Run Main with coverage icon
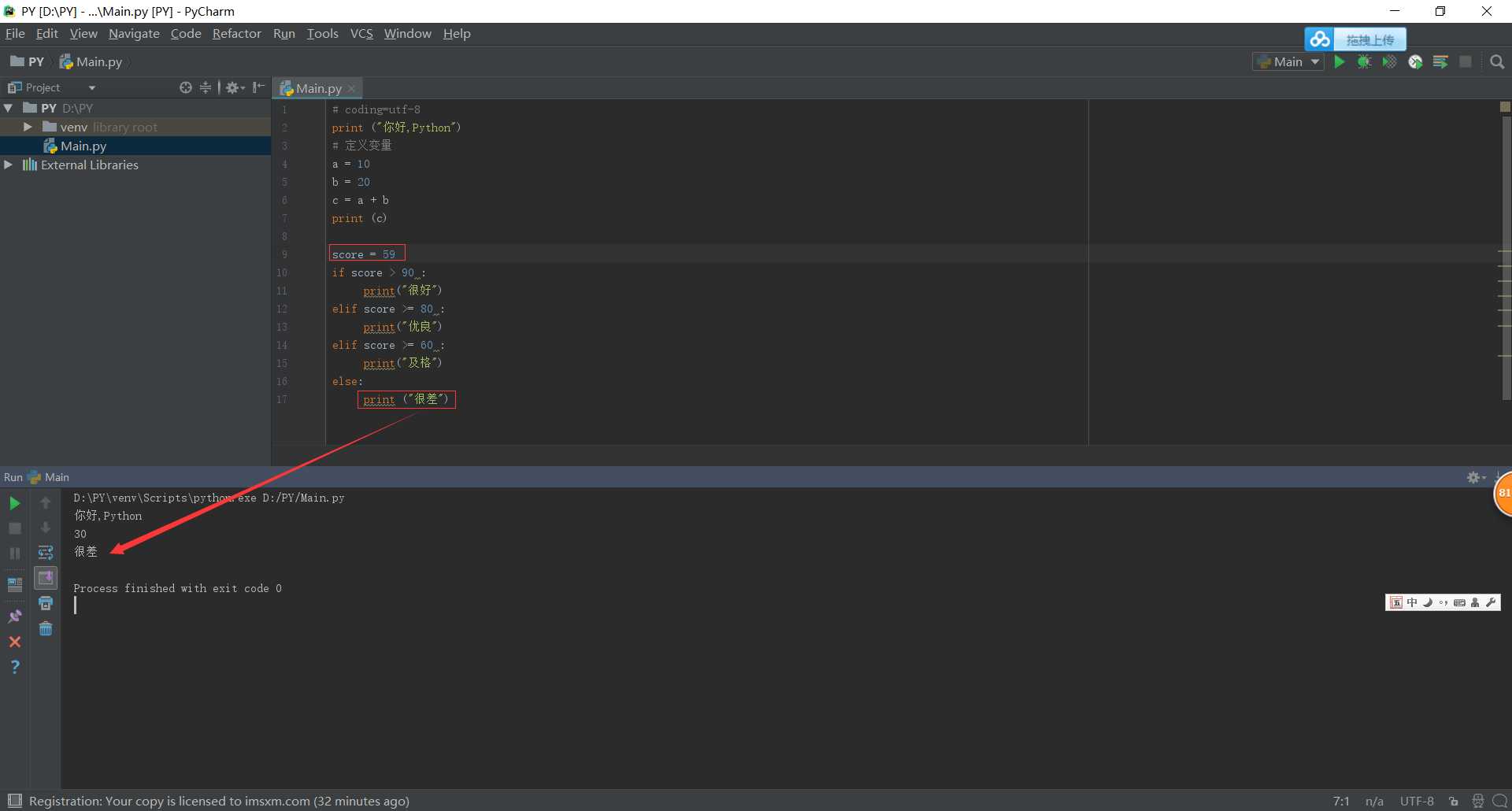This screenshot has height=811, width=1512. [1390, 61]
